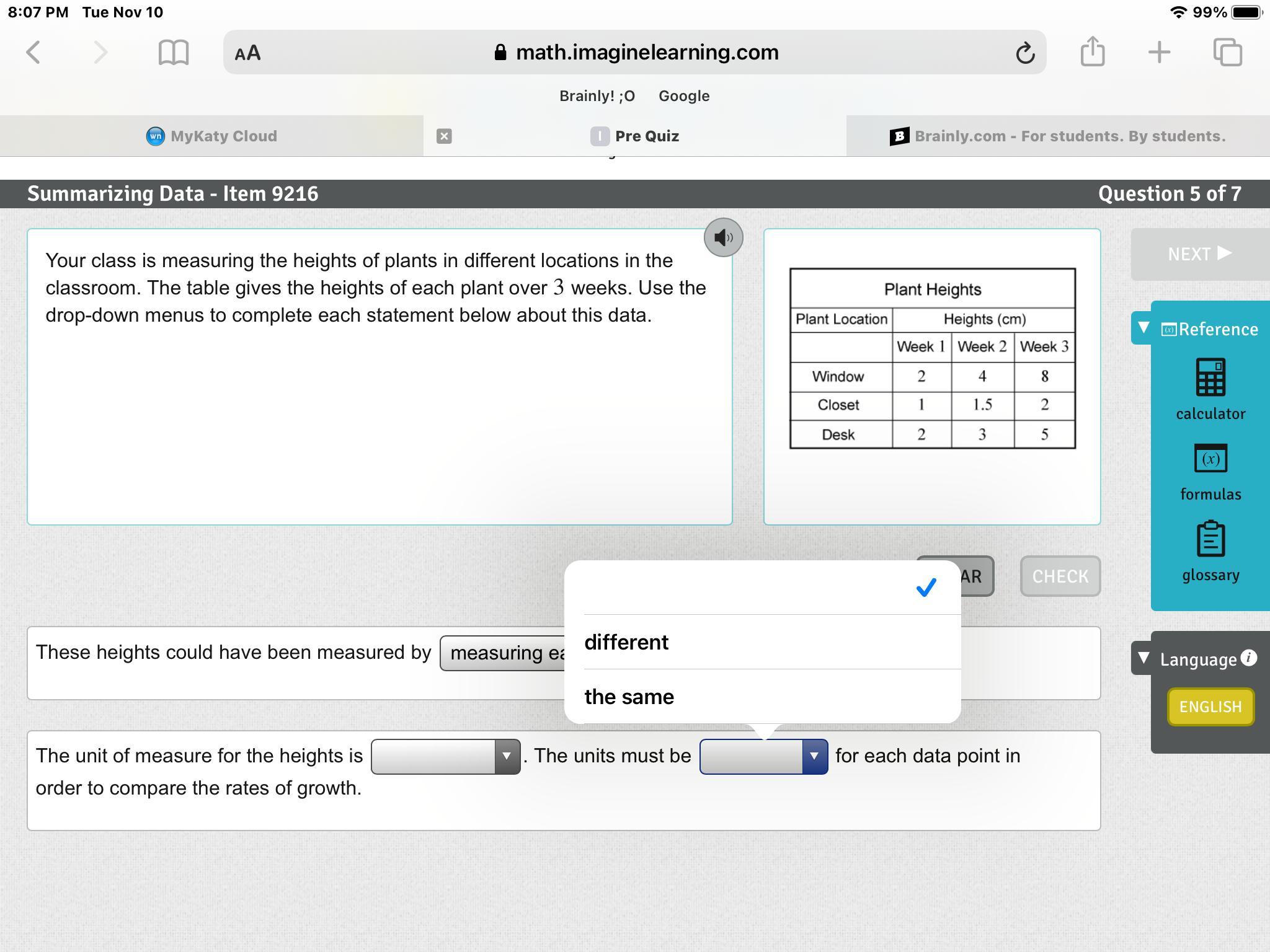Image resolution: width=1270 pixels, height=952 pixels.
Task: Switch to the MyKaty Cloud tab
Action: point(211,136)
